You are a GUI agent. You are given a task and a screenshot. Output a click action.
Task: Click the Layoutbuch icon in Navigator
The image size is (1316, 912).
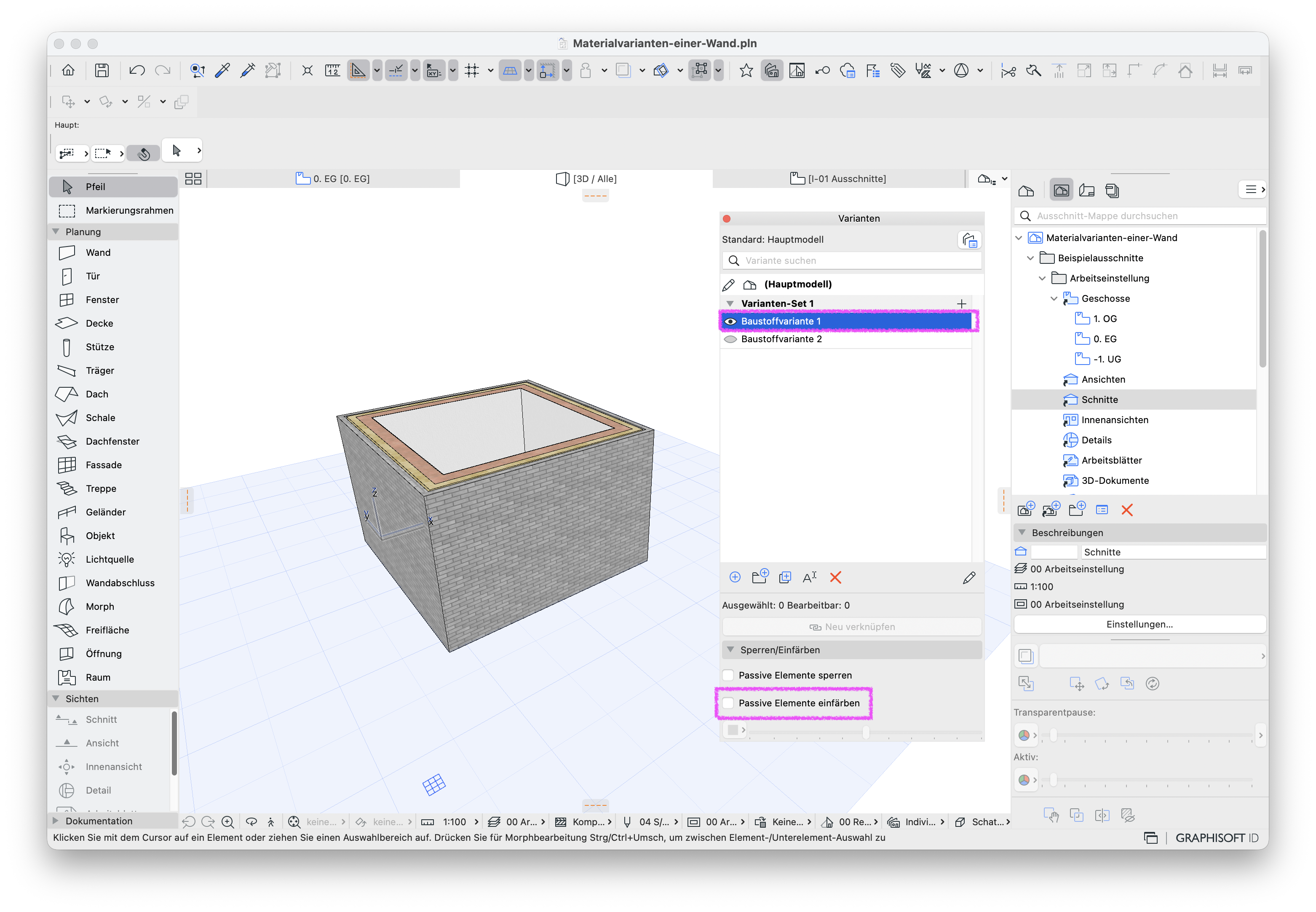point(1087,190)
